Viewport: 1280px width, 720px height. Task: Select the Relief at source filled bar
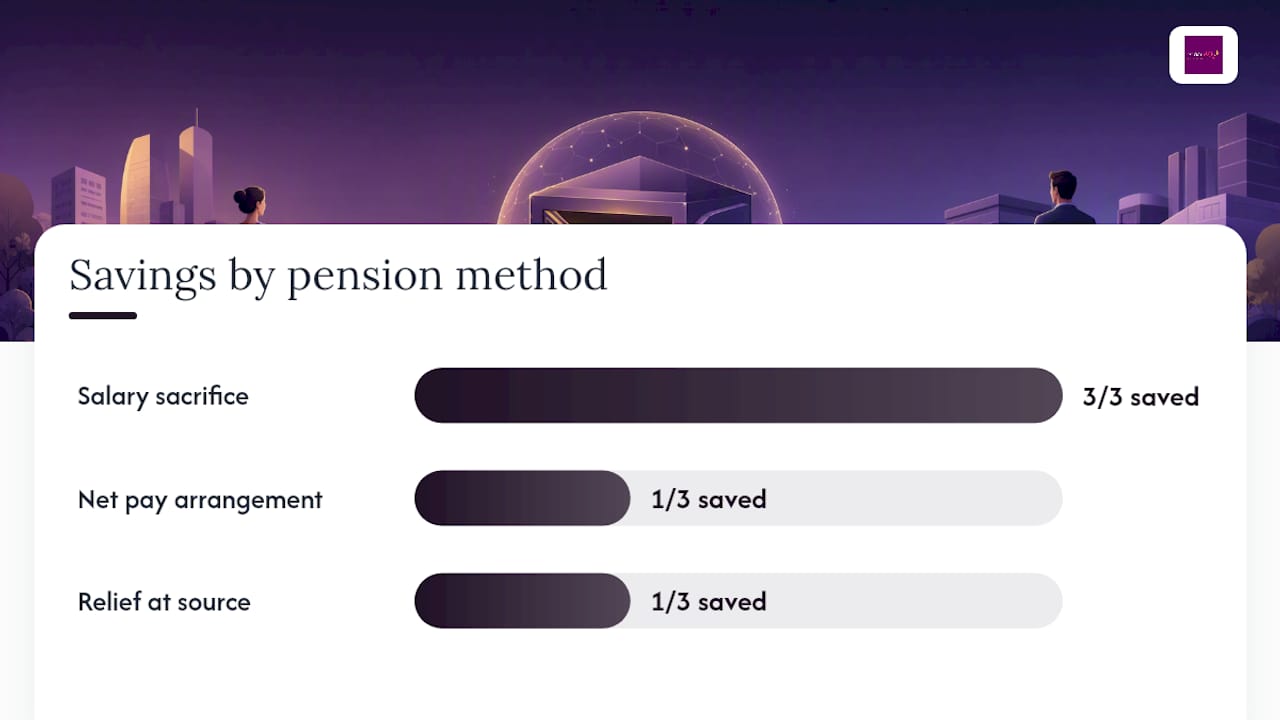click(522, 601)
